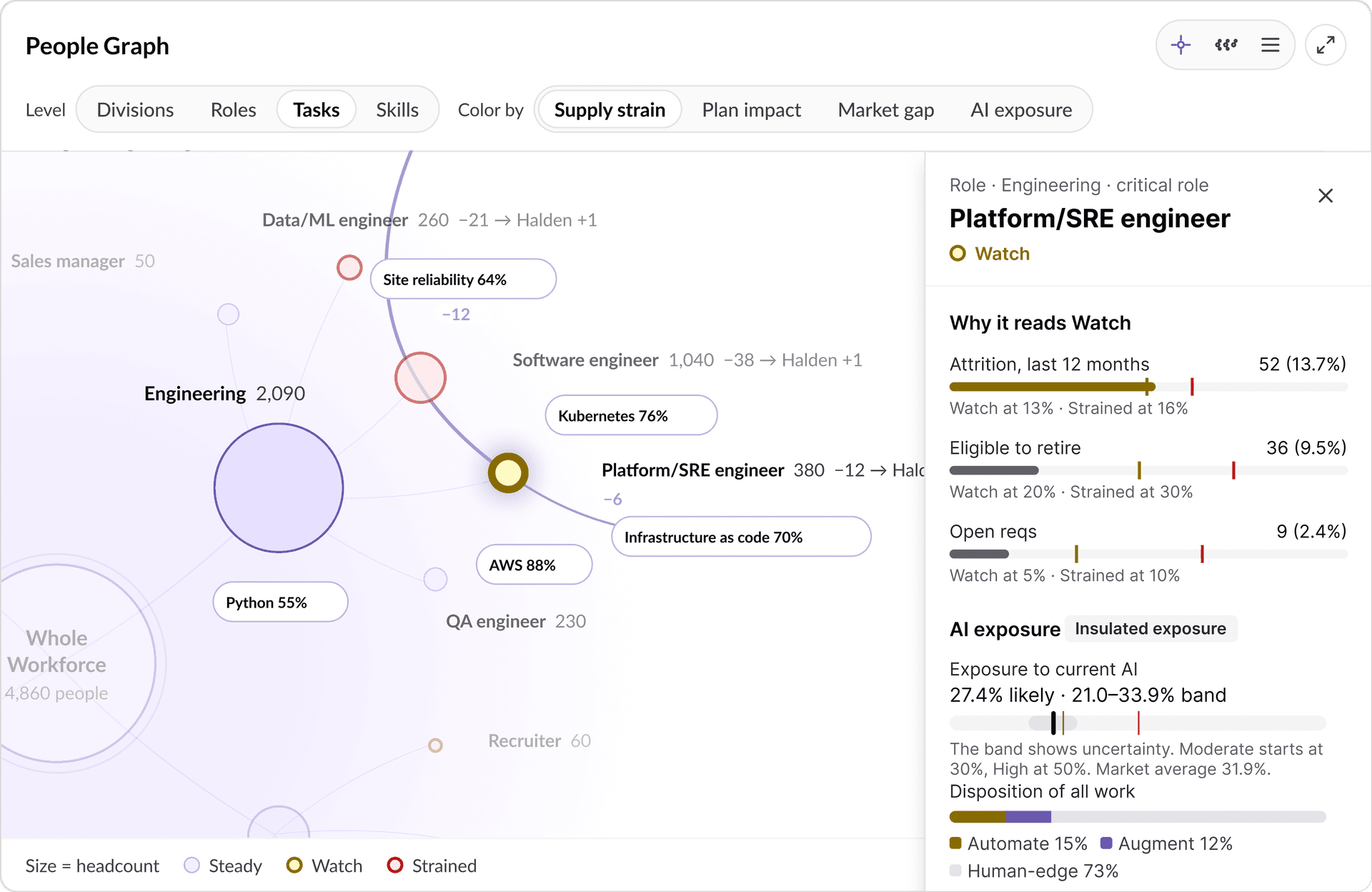The width and height of the screenshot is (1372, 892).
Task: Switch to the cluster layout icon
Action: tap(1226, 45)
